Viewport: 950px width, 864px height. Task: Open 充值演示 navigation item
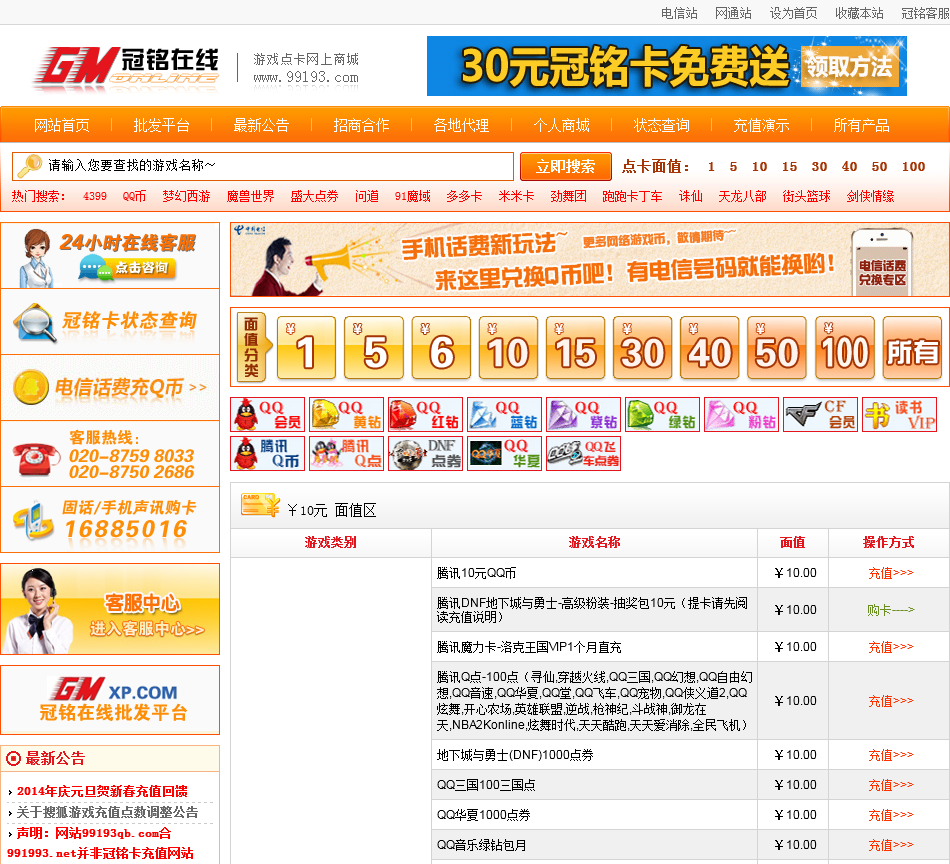coord(762,125)
